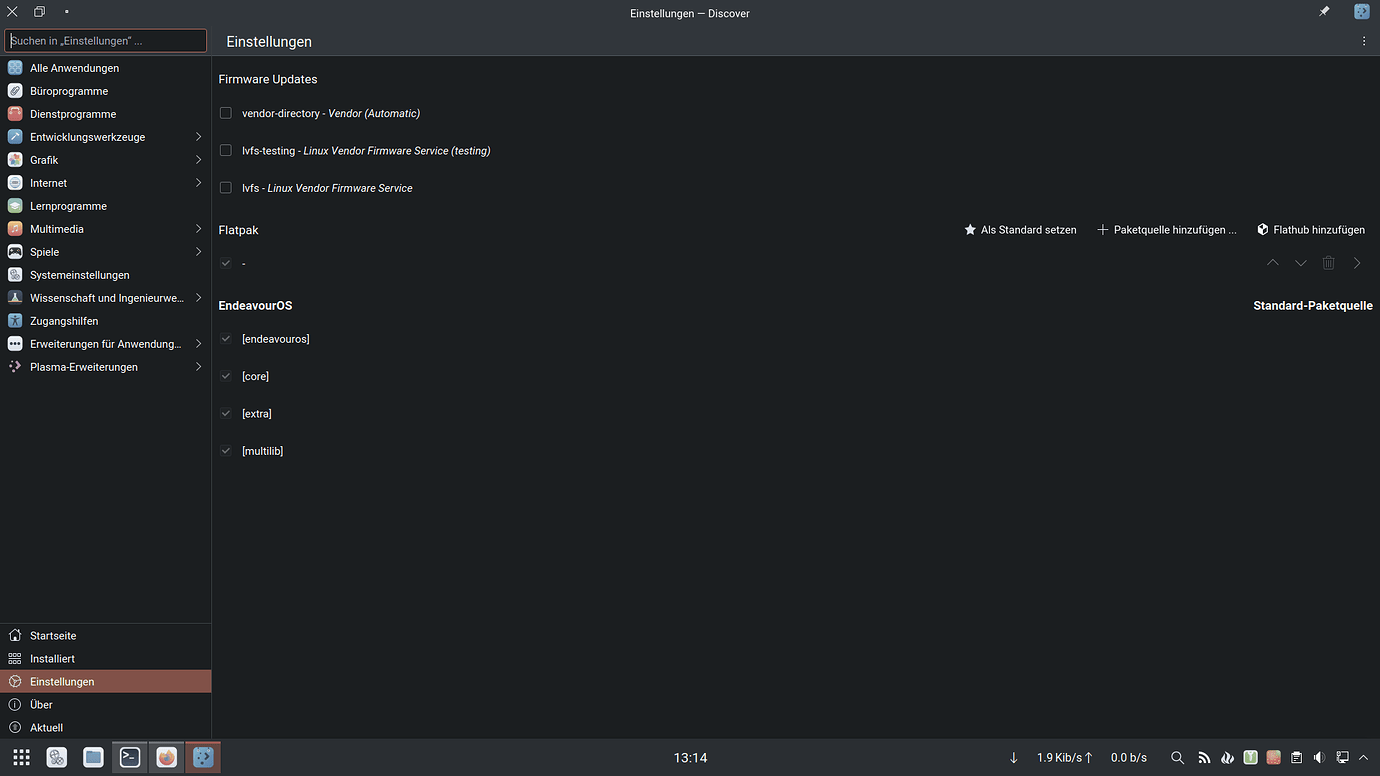Image resolution: width=1380 pixels, height=776 pixels.
Task: Click the down arrow next to the Flatpak source
Action: (1300, 262)
